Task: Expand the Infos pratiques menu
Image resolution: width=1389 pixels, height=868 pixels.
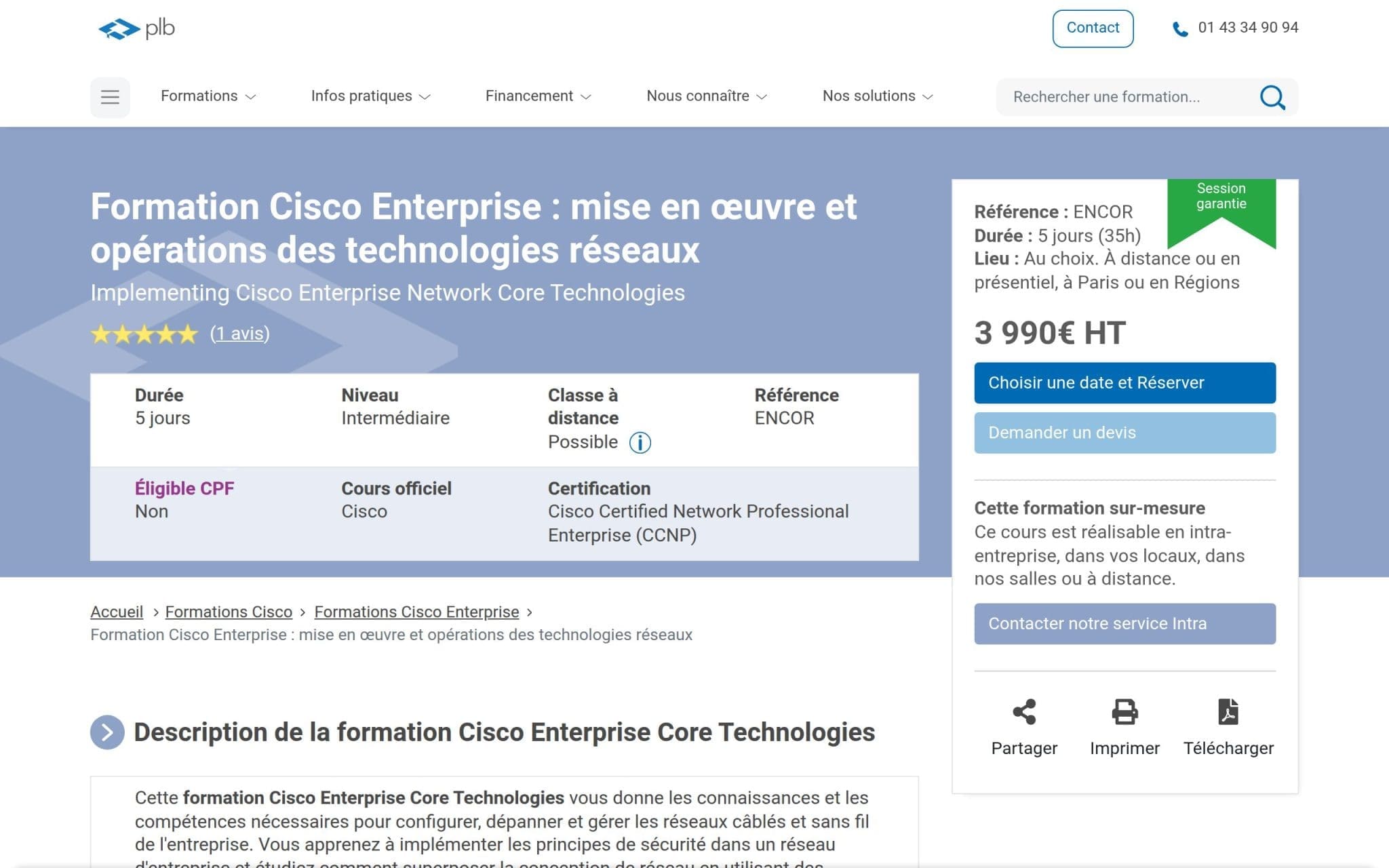Action: (x=370, y=96)
